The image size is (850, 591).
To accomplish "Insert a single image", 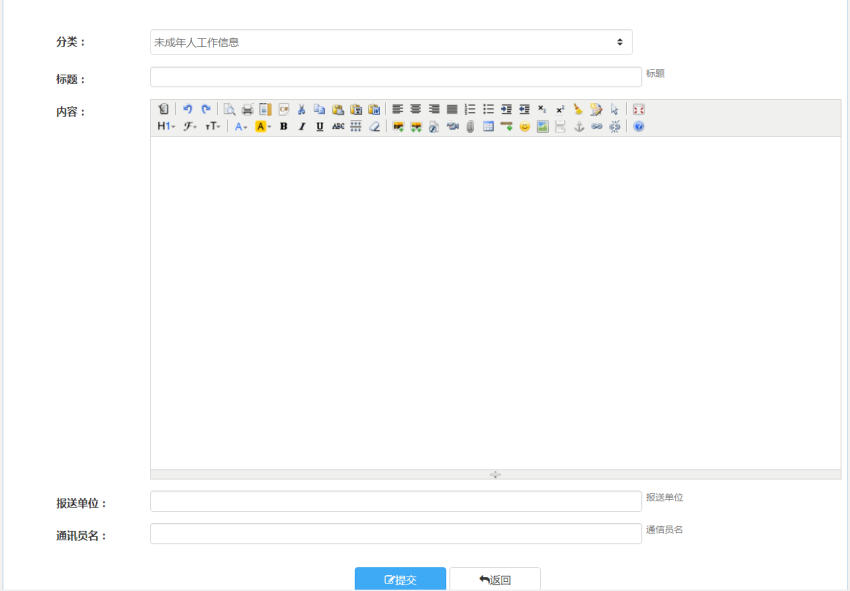I will click(398, 126).
